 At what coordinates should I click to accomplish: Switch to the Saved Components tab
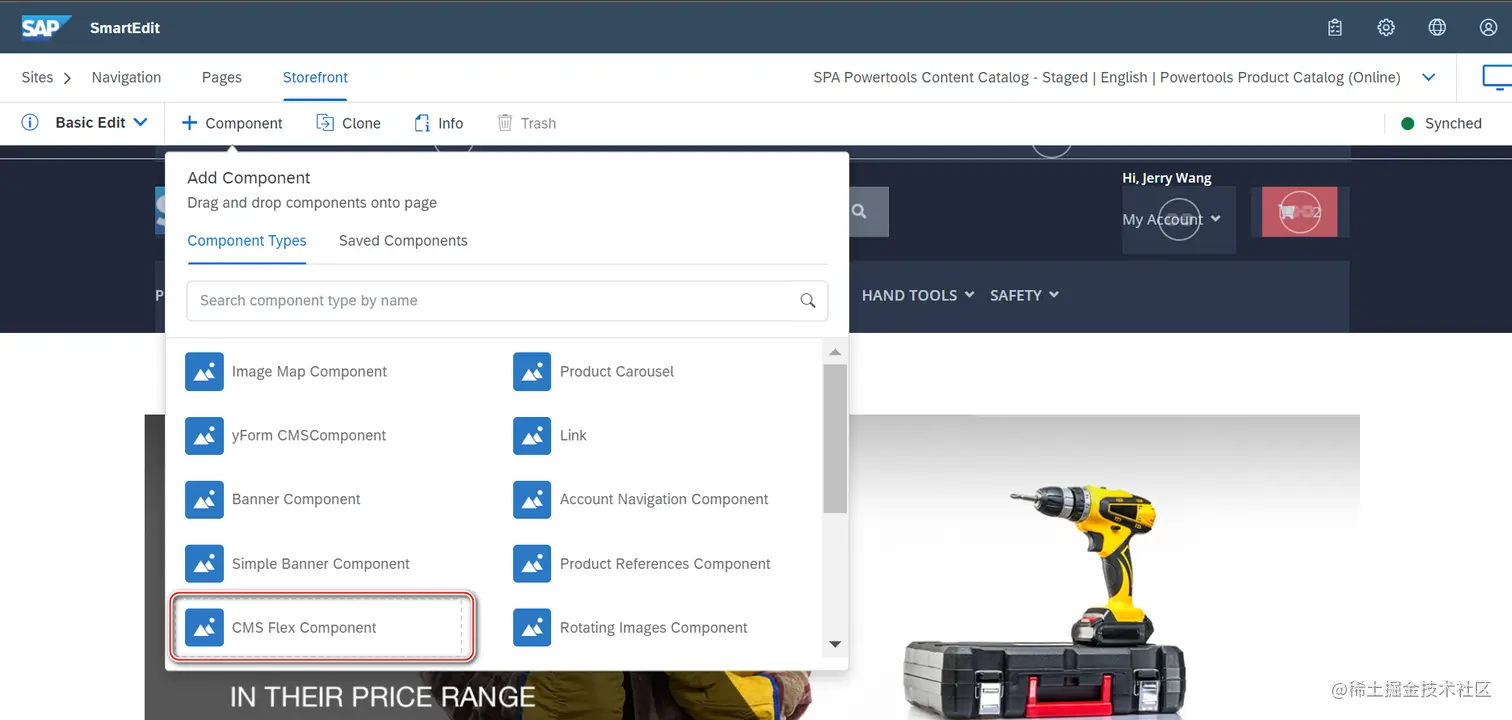point(403,241)
